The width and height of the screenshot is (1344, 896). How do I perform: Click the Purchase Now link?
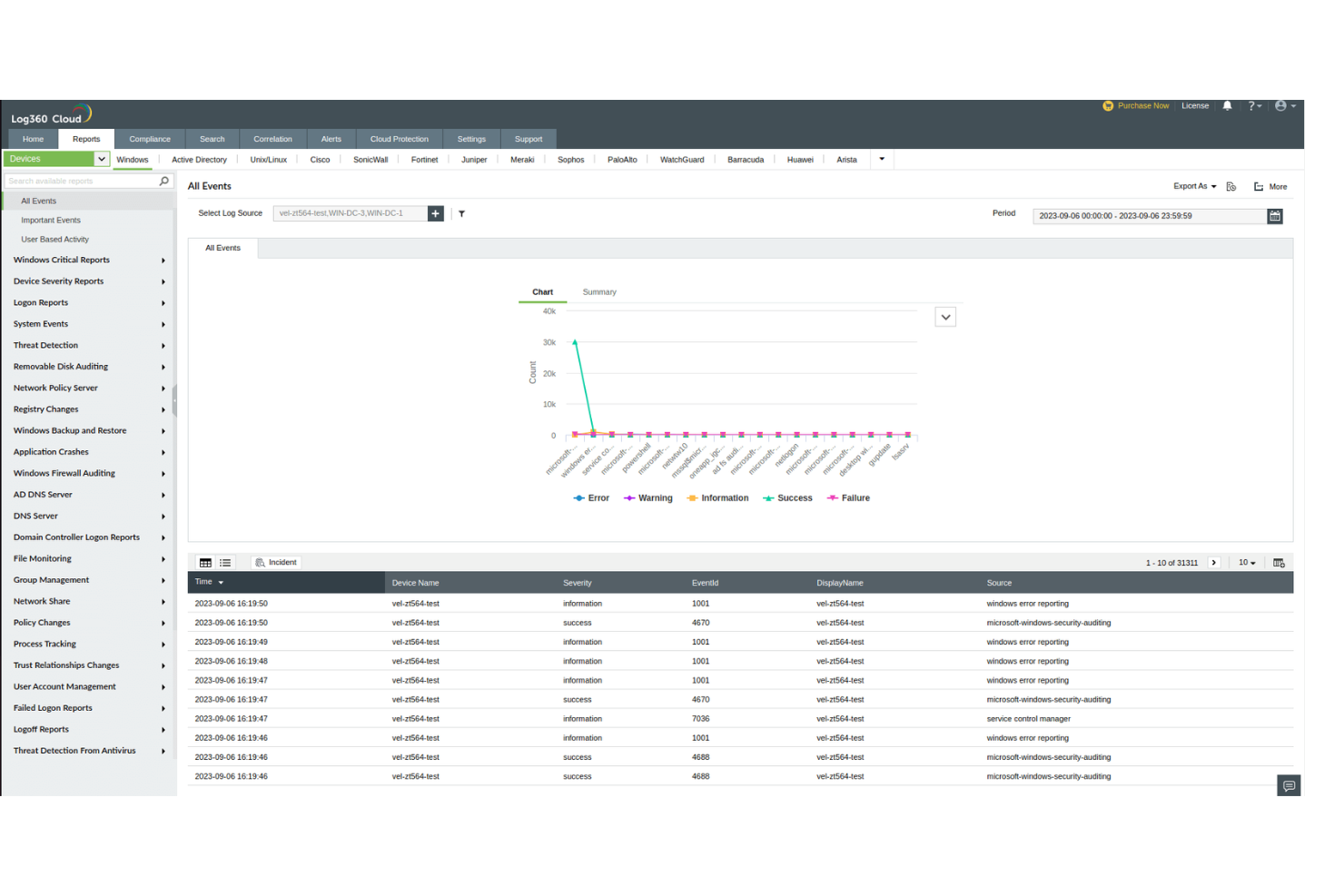[x=1143, y=106]
